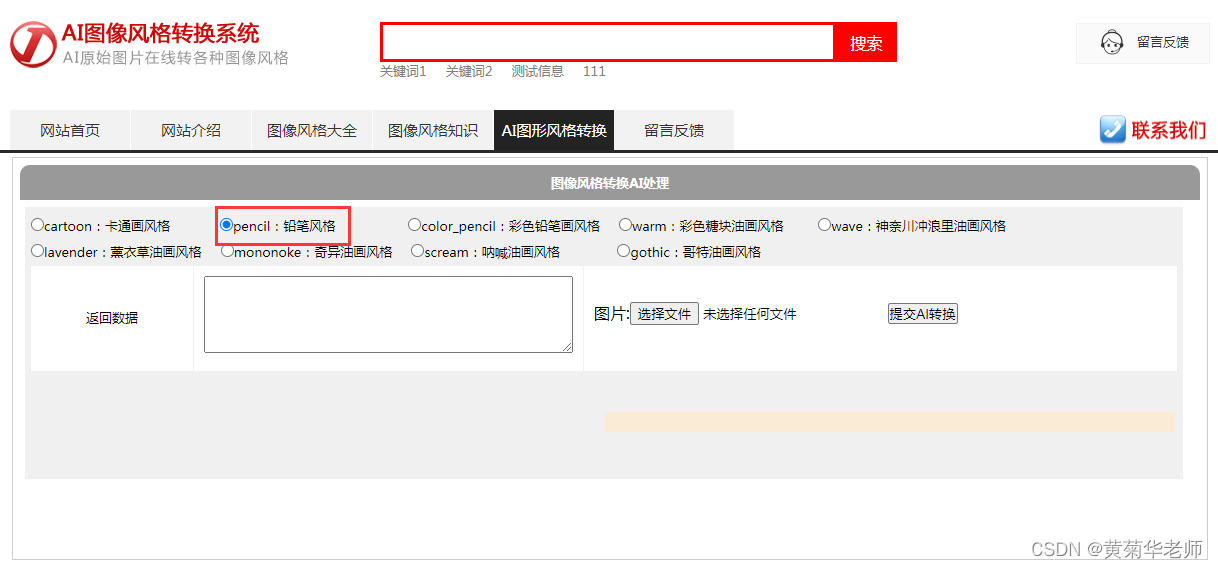The width and height of the screenshot is (1218, 569).
Task: Click the 关键词2 hot keyword link
Action: (469, 71)
